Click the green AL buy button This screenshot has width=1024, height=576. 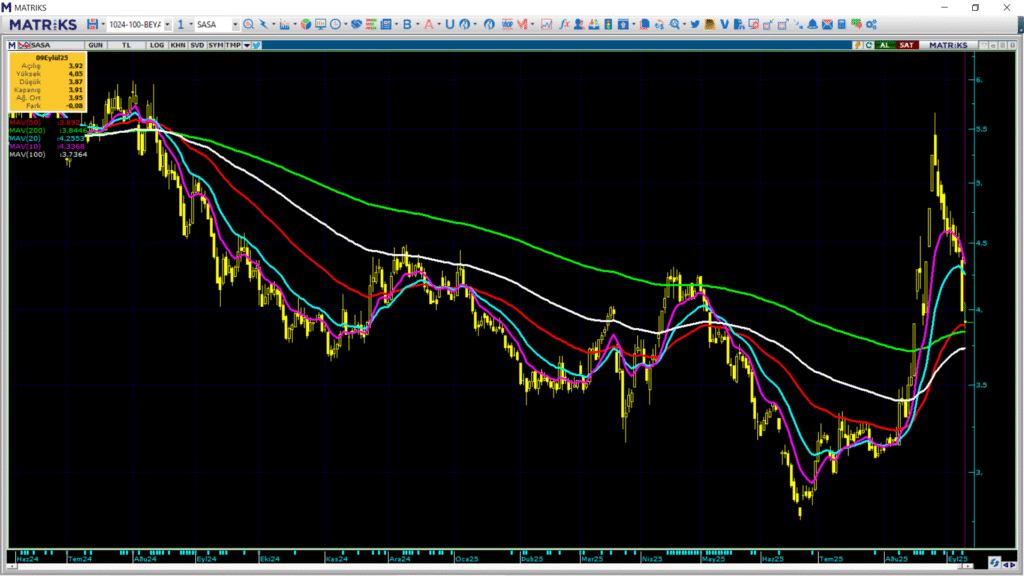885,45
